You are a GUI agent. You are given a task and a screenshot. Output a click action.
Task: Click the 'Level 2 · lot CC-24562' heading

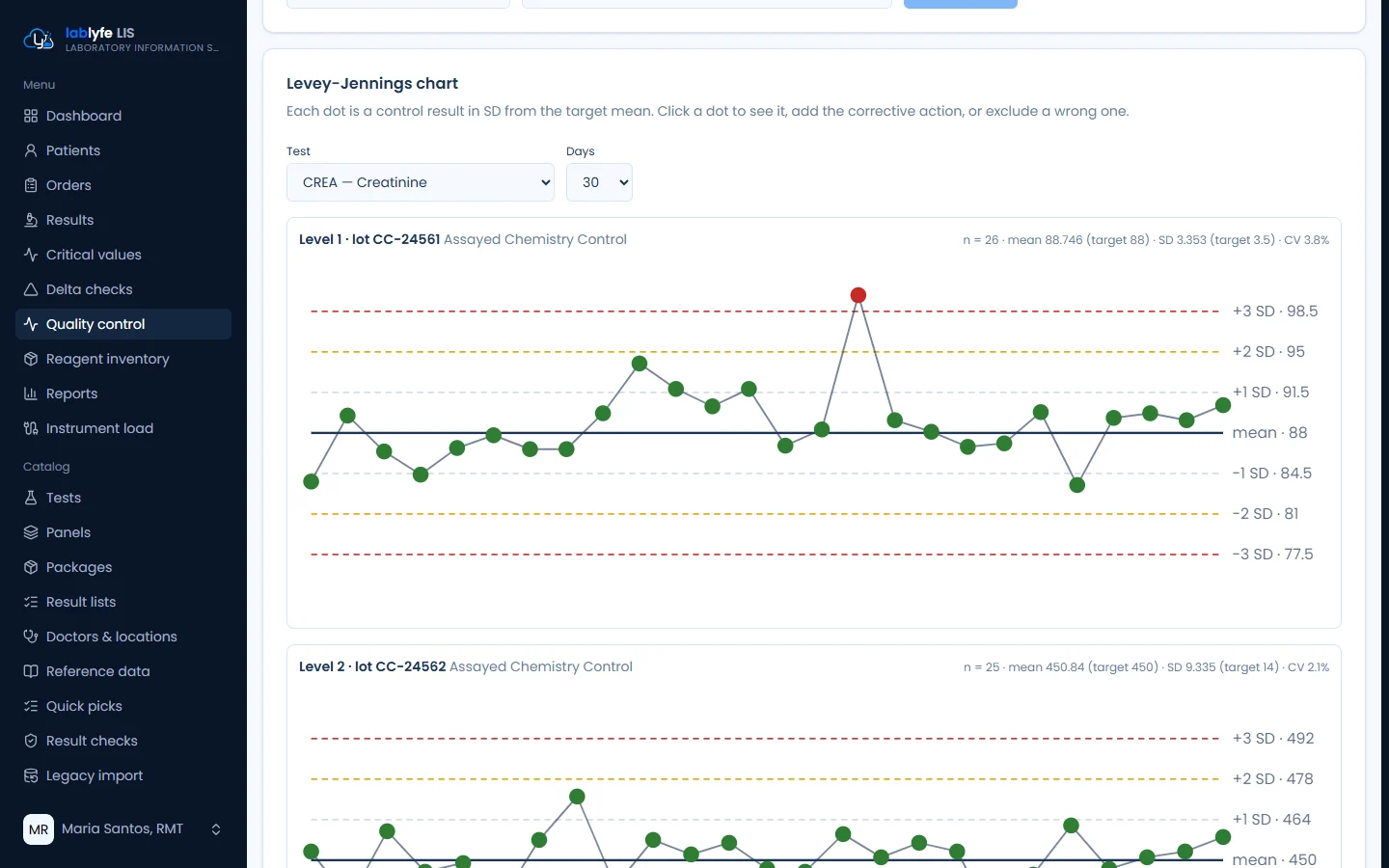[372, 666]
